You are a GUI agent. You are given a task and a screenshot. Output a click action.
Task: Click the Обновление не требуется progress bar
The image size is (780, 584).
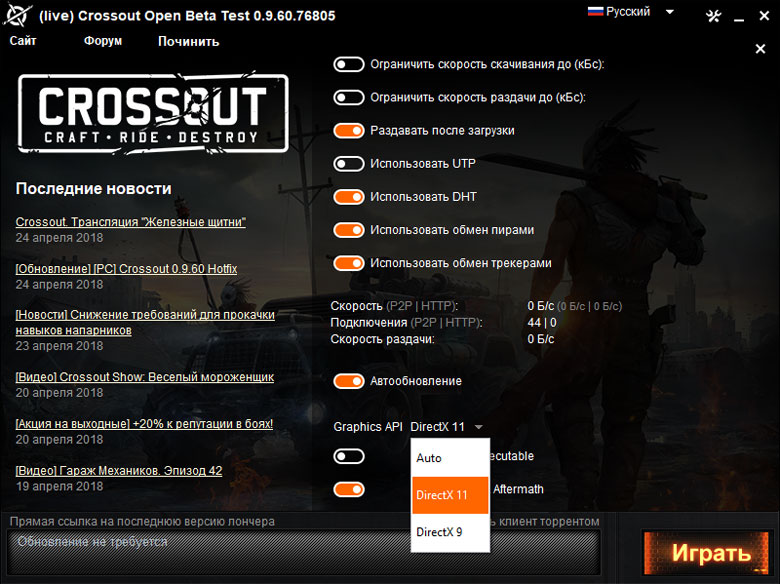304,552
